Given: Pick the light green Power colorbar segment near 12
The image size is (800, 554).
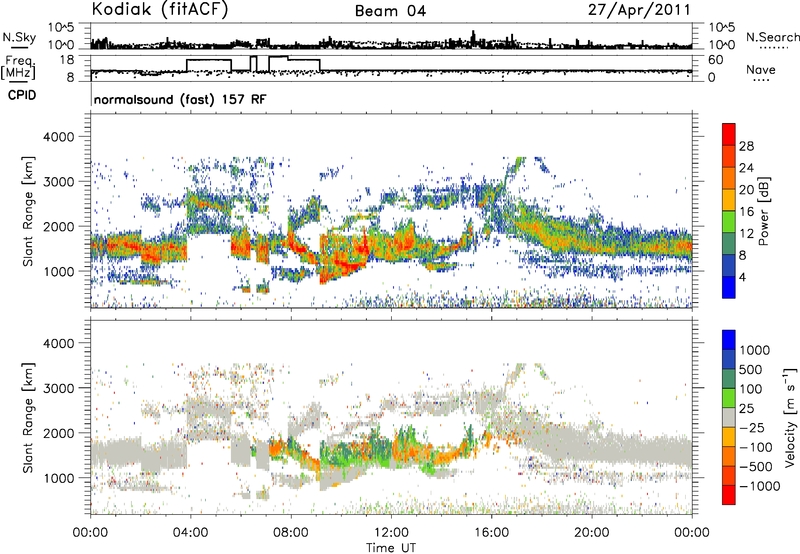Looking at the screenshot, I should [x=729, y=222].
